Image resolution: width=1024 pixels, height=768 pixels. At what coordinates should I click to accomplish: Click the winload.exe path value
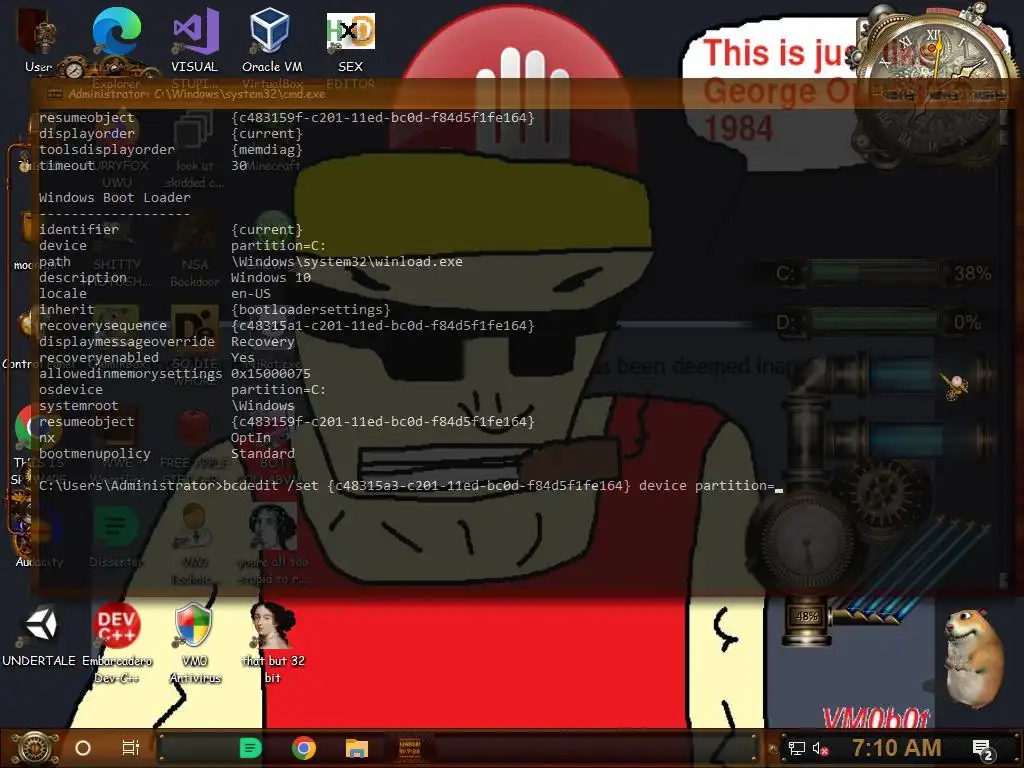[346, 261]
